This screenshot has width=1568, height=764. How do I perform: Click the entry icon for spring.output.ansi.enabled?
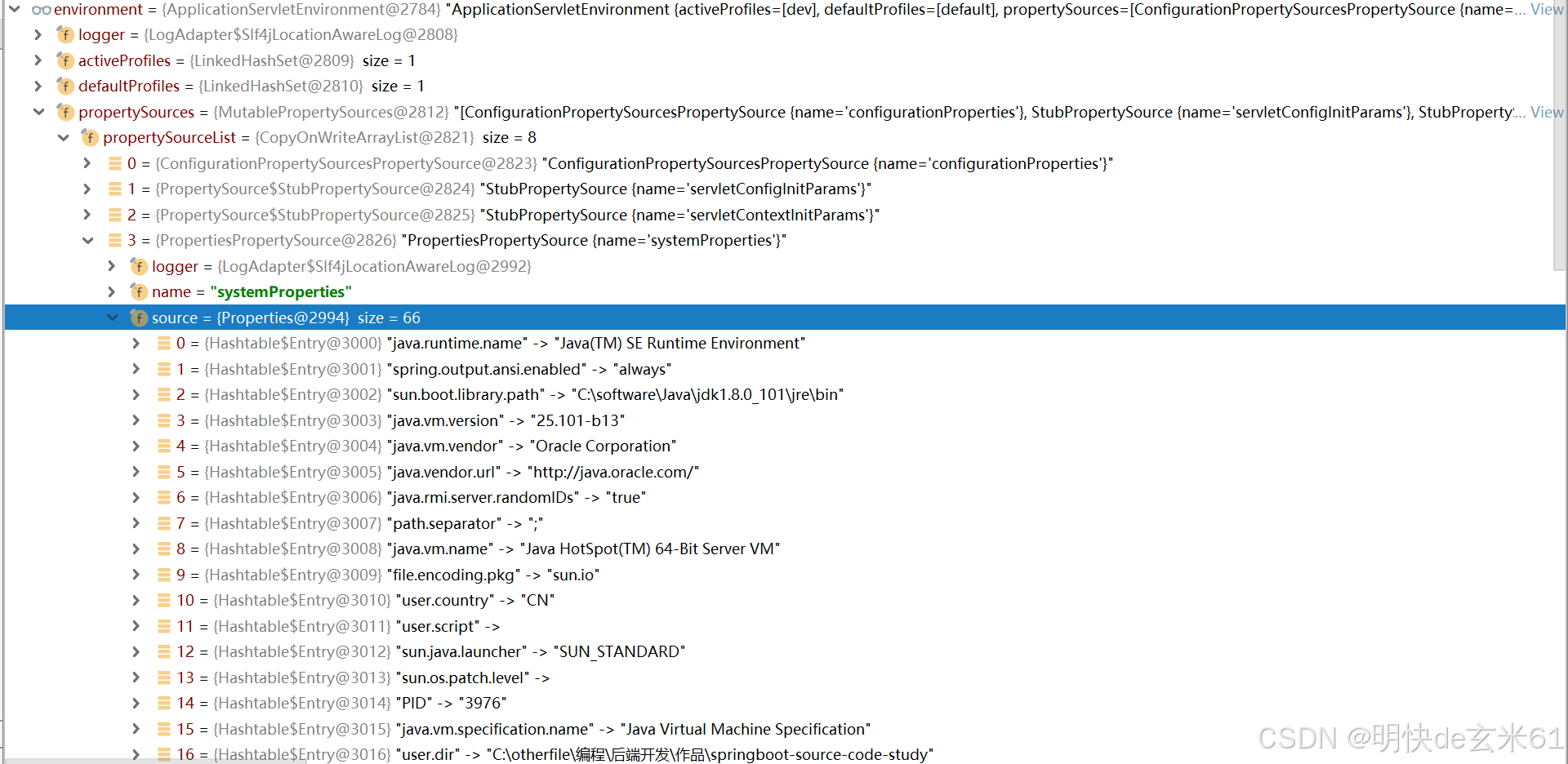coord(164,369)
